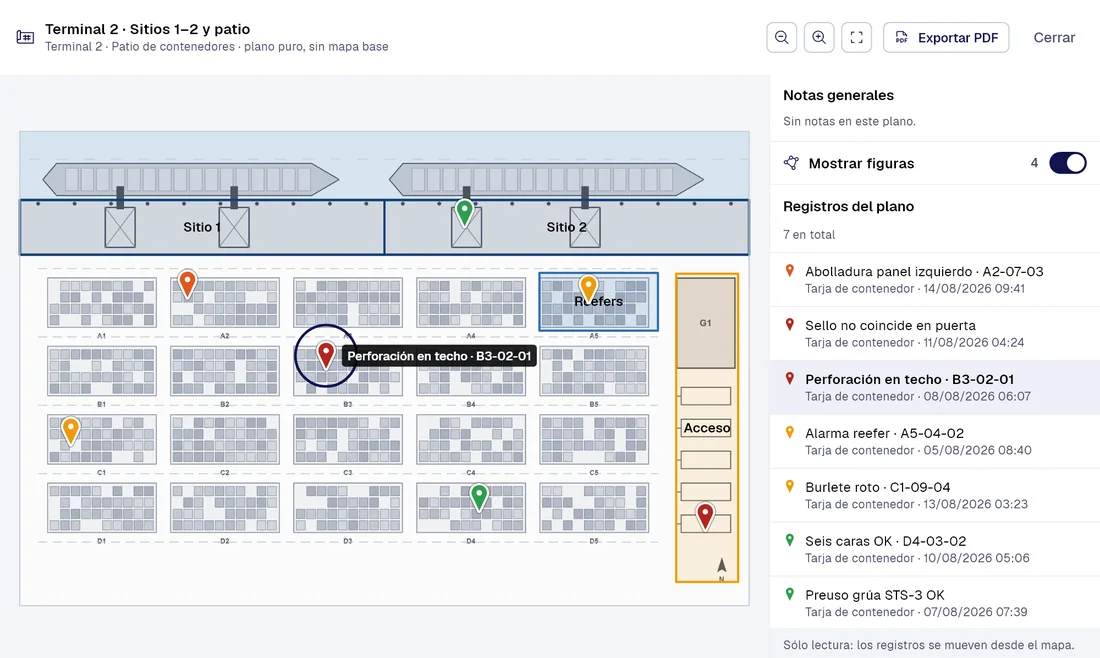Viewport: 1100px width, 658px height.
Task: Click container block C2
Action: tap(224, 439)
